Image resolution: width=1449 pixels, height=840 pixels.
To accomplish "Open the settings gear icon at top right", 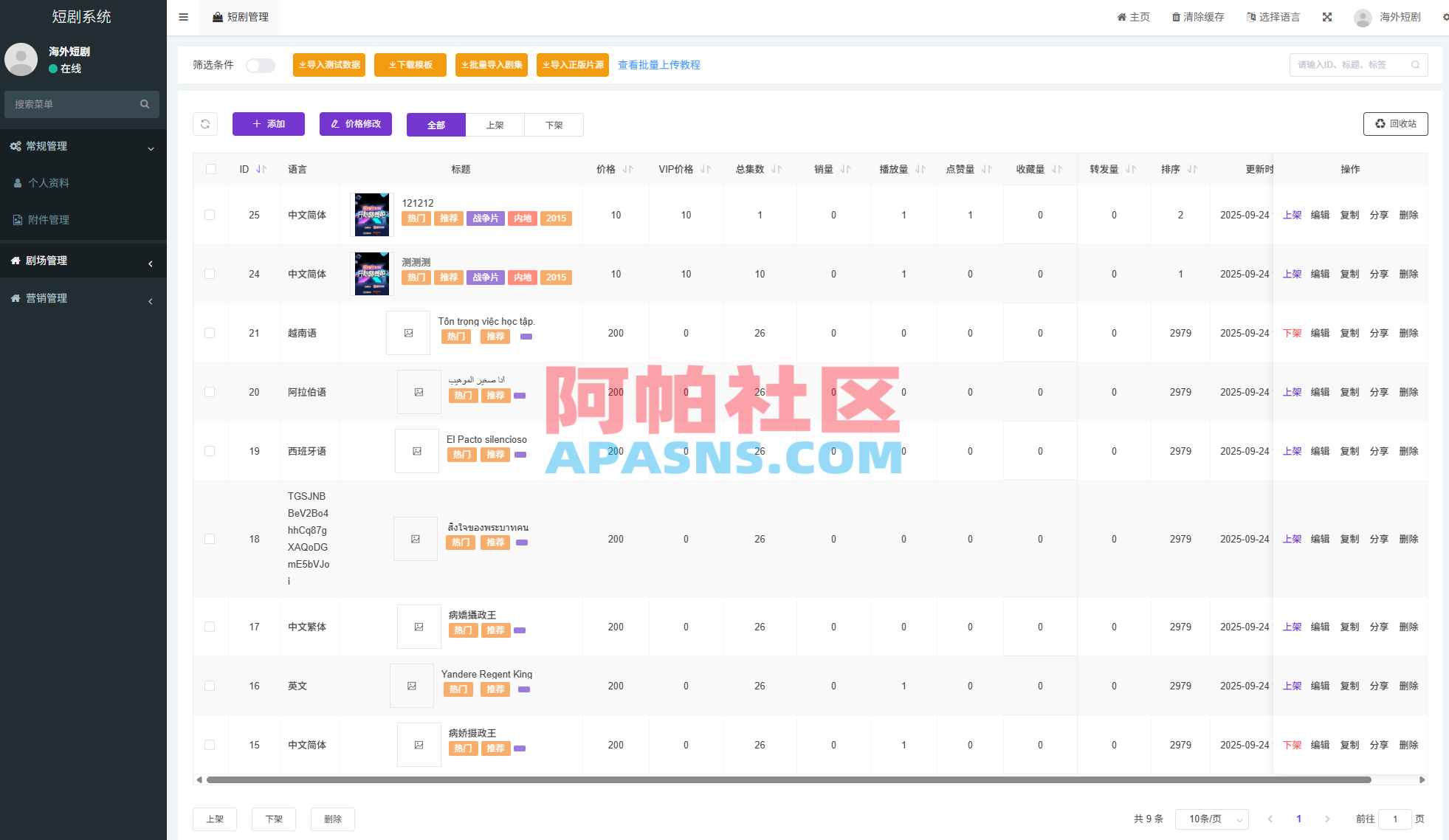I will pyautogui.click(x=1445, y=16).
